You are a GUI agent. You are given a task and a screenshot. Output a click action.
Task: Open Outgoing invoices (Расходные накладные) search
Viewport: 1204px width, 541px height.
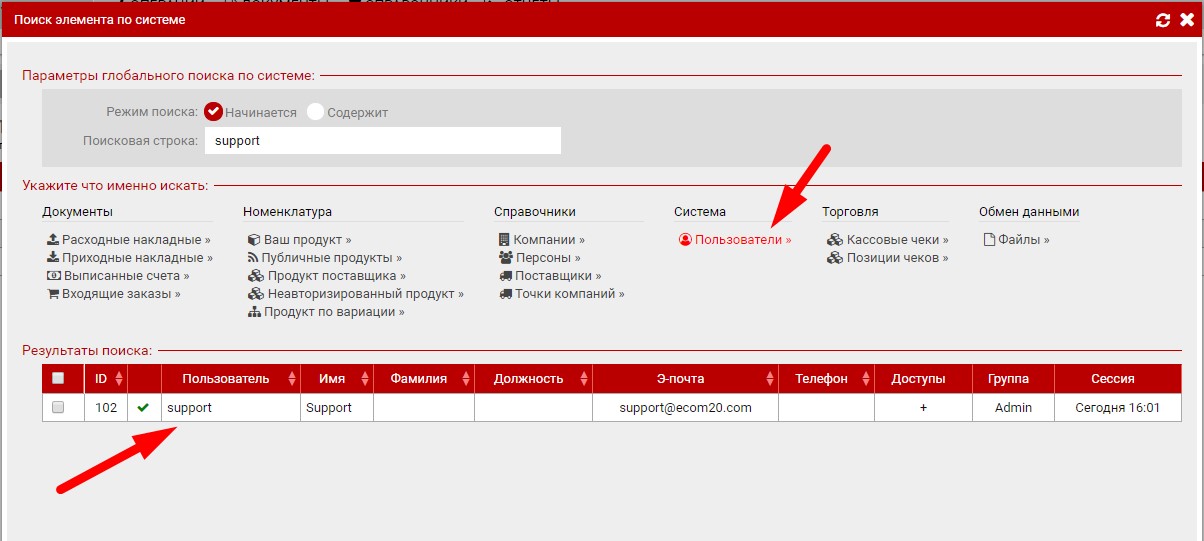[129, 240]
